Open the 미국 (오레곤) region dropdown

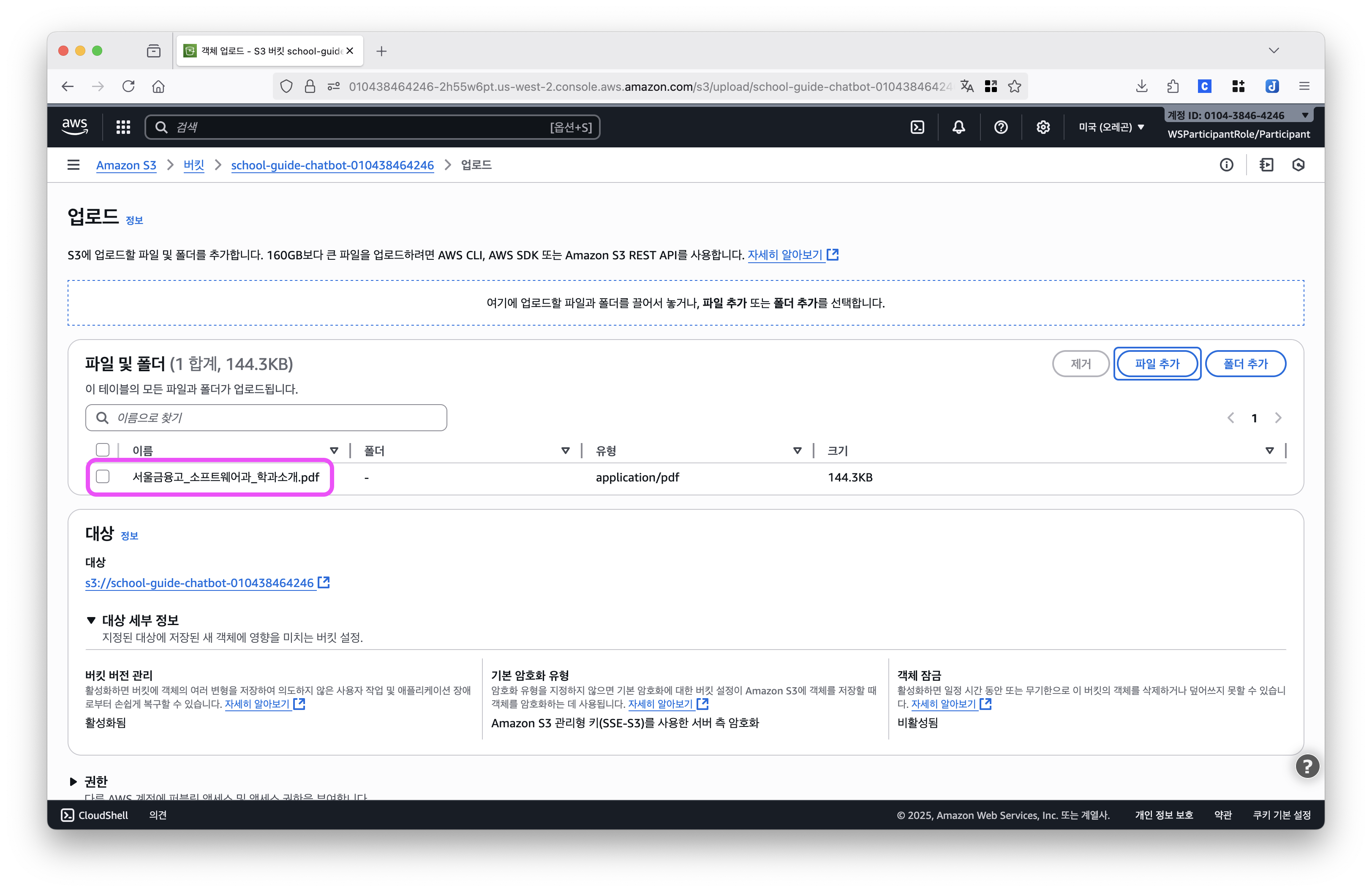coord(1111,128)
